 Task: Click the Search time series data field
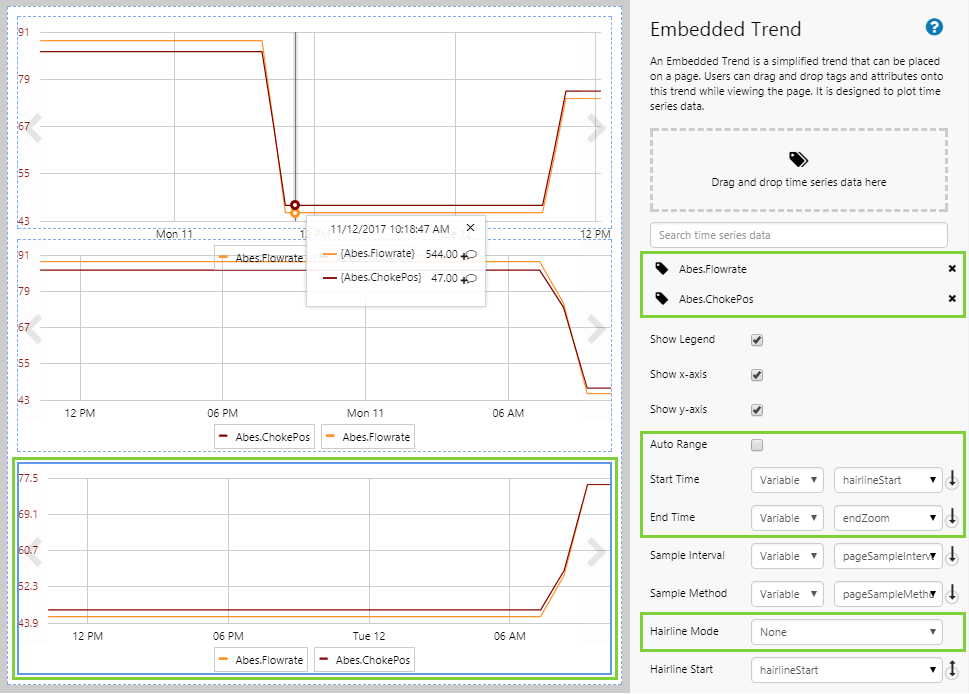(798, 235)
